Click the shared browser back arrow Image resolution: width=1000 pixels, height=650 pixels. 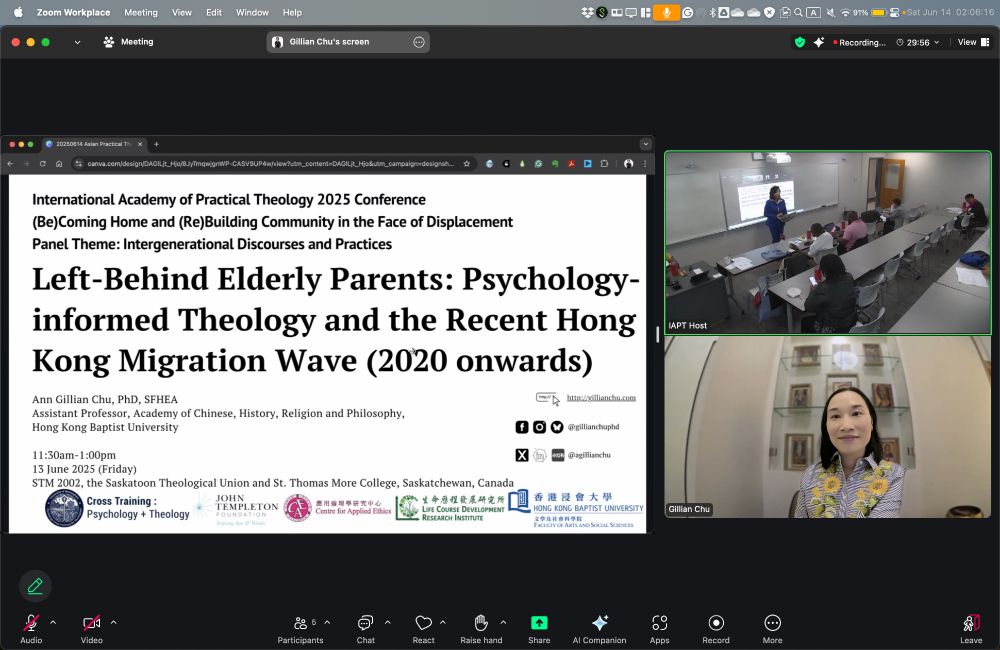tap(10, 164)
